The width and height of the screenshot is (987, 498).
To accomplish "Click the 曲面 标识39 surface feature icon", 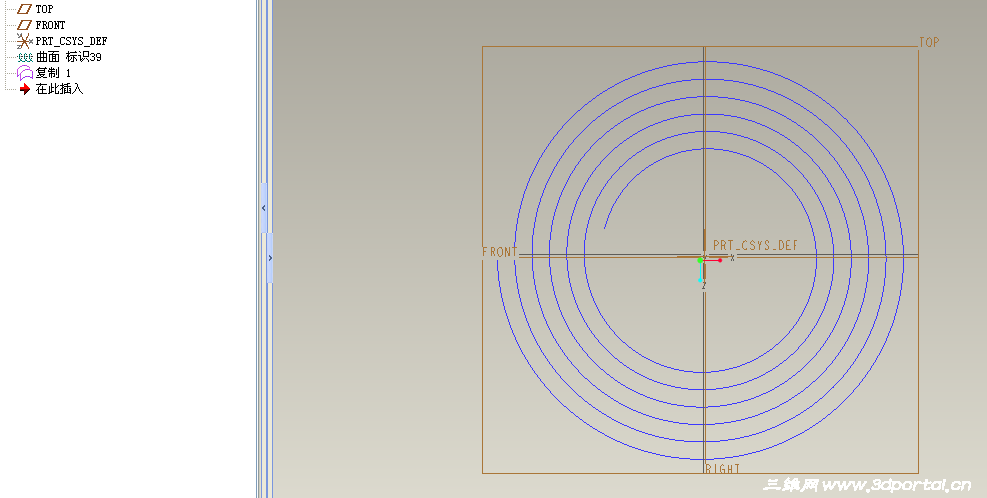I will coord(25,57).
